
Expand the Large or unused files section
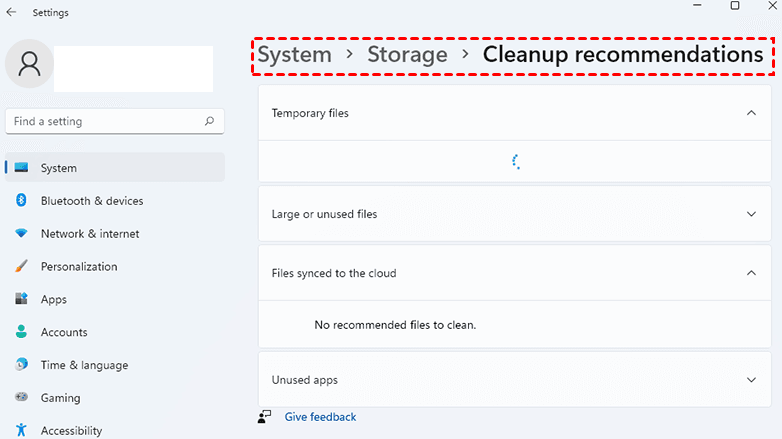(752, 214)
